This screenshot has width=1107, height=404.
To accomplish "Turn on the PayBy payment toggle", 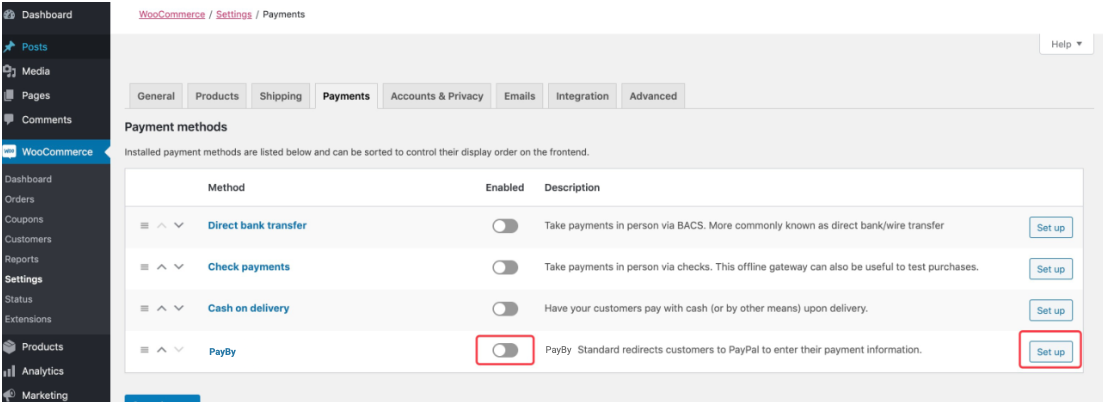I will (x=505, y=350).
